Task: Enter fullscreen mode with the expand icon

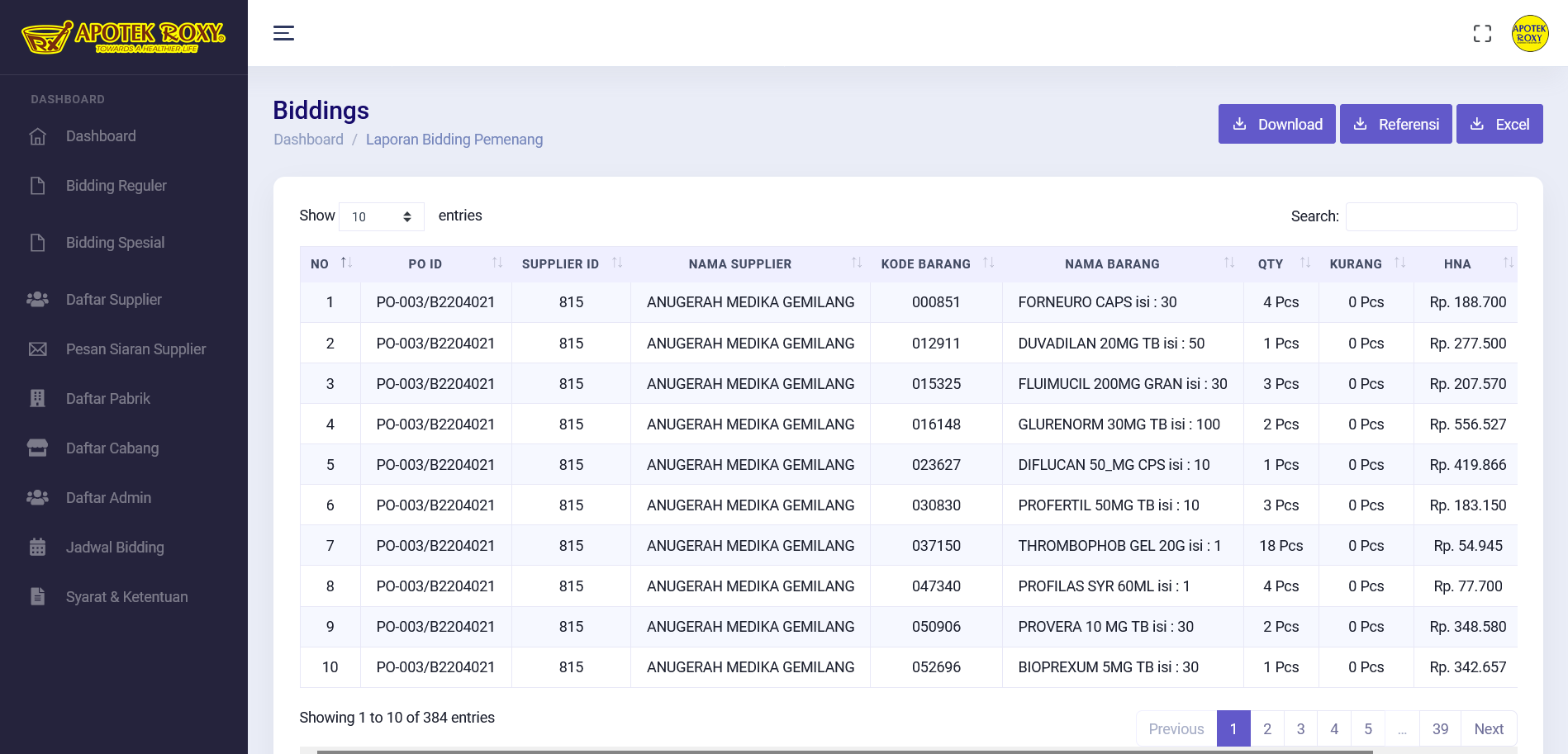Action: [1482, 33]
